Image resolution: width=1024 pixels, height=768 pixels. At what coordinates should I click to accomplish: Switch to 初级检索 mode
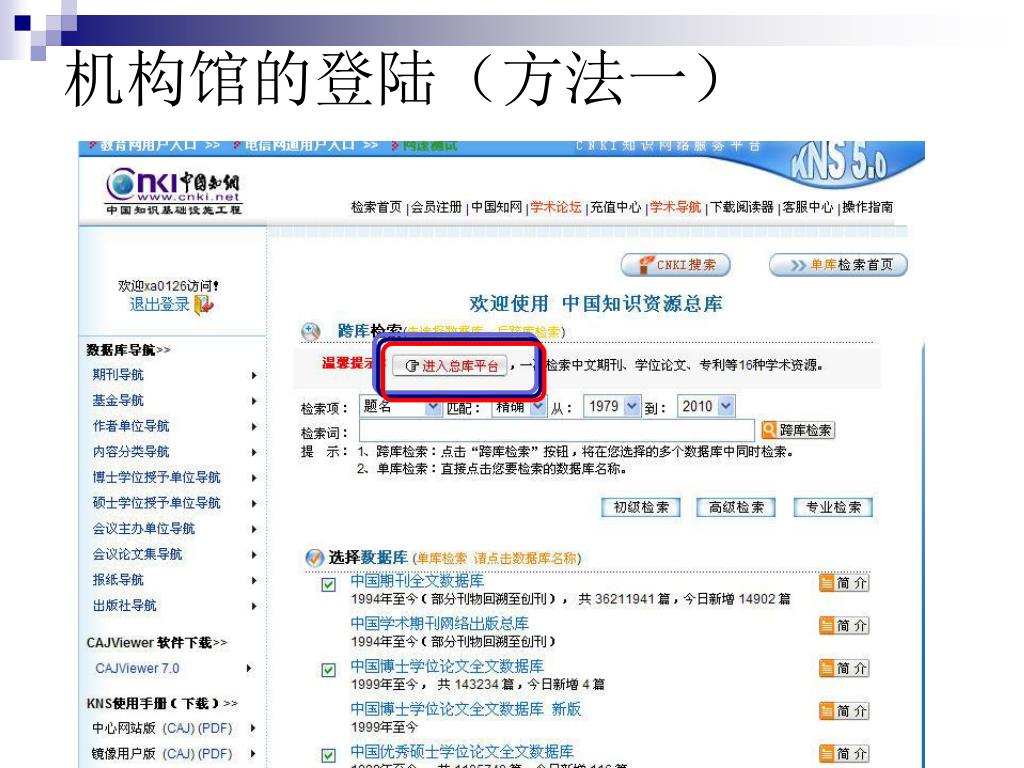click(x=641, y=507)
